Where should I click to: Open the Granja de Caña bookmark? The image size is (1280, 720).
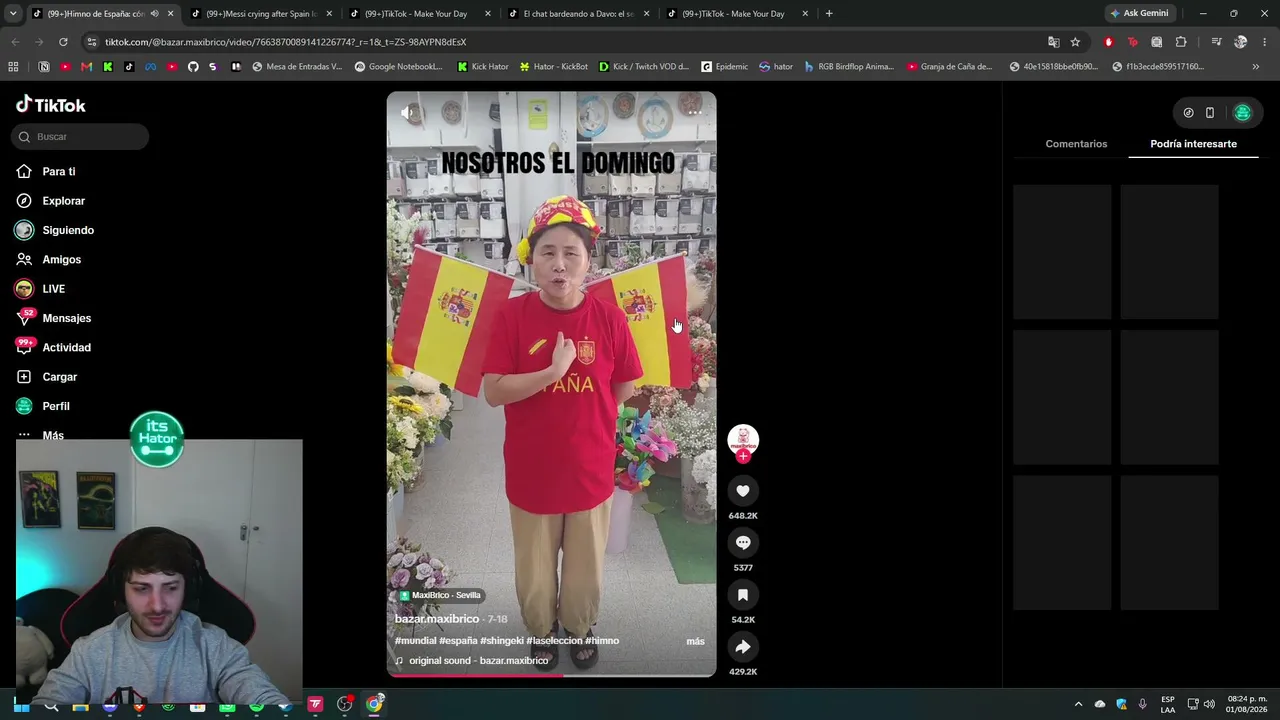pyautogui.click(x=950, y=67)
